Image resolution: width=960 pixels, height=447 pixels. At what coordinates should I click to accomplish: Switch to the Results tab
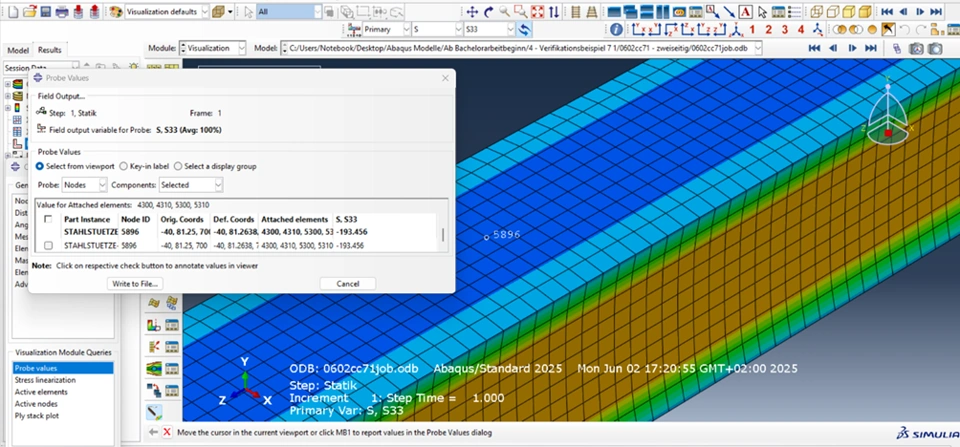[50, 50]
